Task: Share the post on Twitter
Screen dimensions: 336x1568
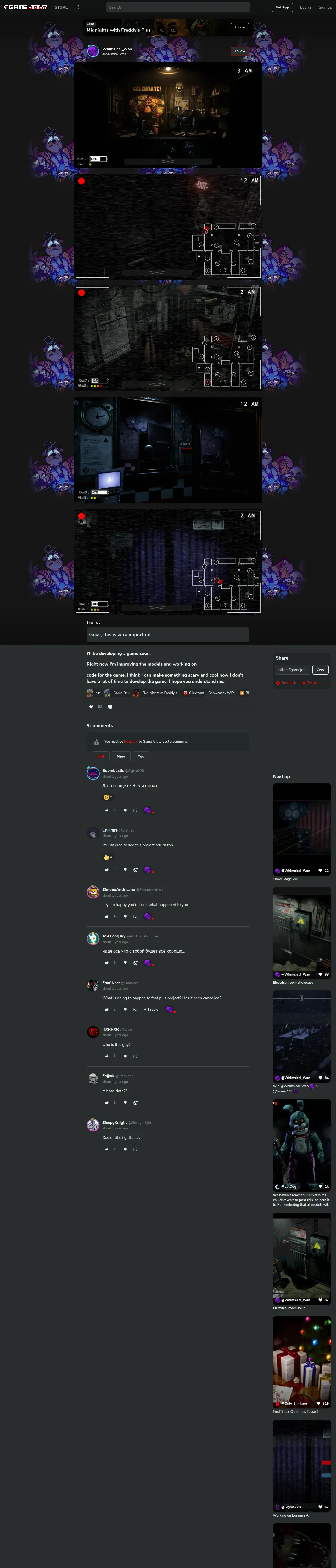Action: click(310, 683)
